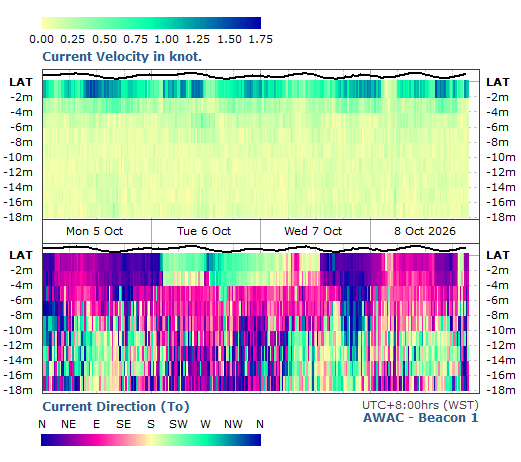Click the 'Mon 5 Oct' date label
Image resolution: width=521 pixels, height=462 pixels.
[x=95, y=231]
